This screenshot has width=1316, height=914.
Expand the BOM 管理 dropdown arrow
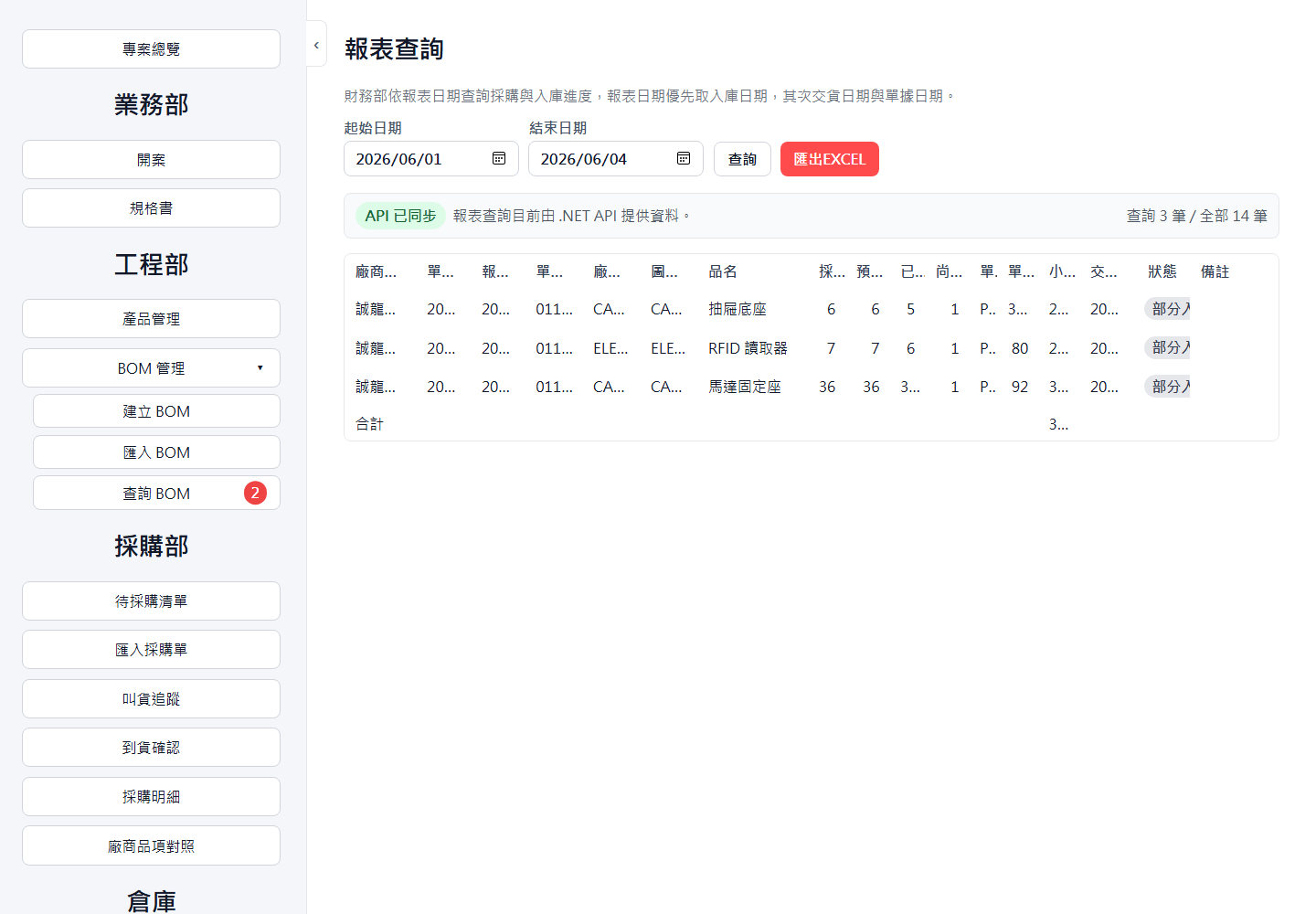click(260, 368)
